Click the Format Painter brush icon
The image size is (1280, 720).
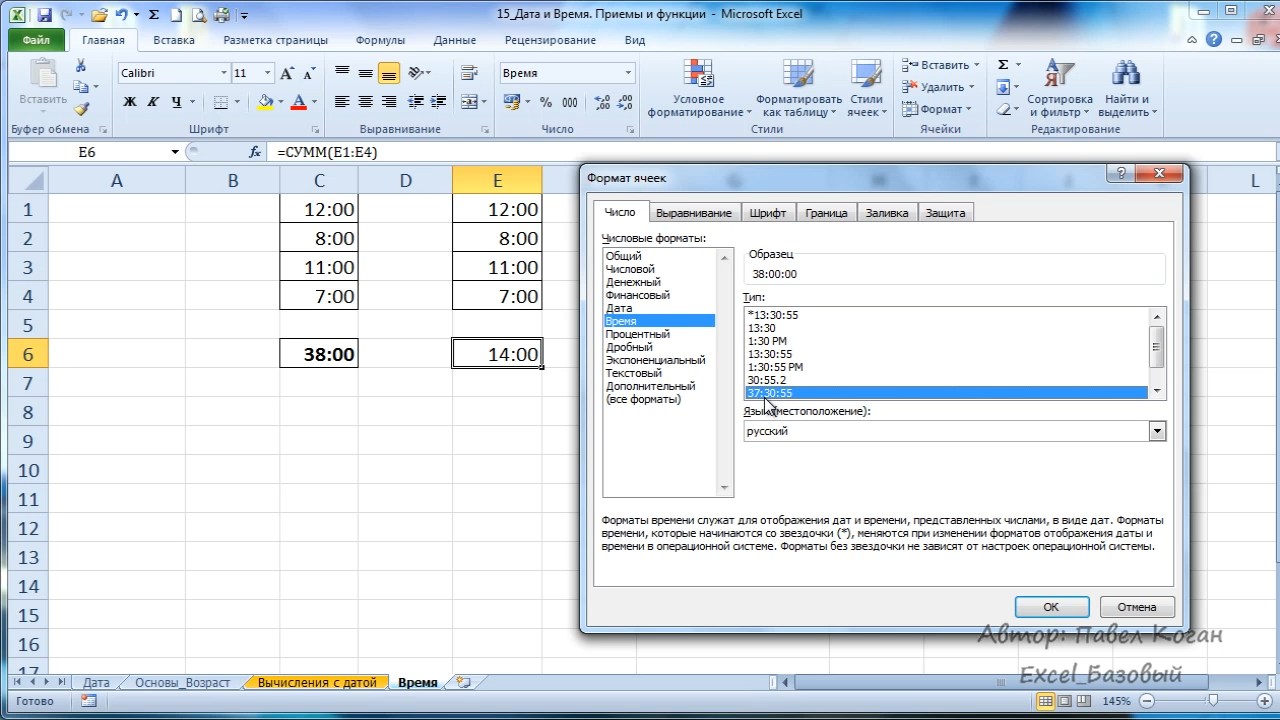81,110
